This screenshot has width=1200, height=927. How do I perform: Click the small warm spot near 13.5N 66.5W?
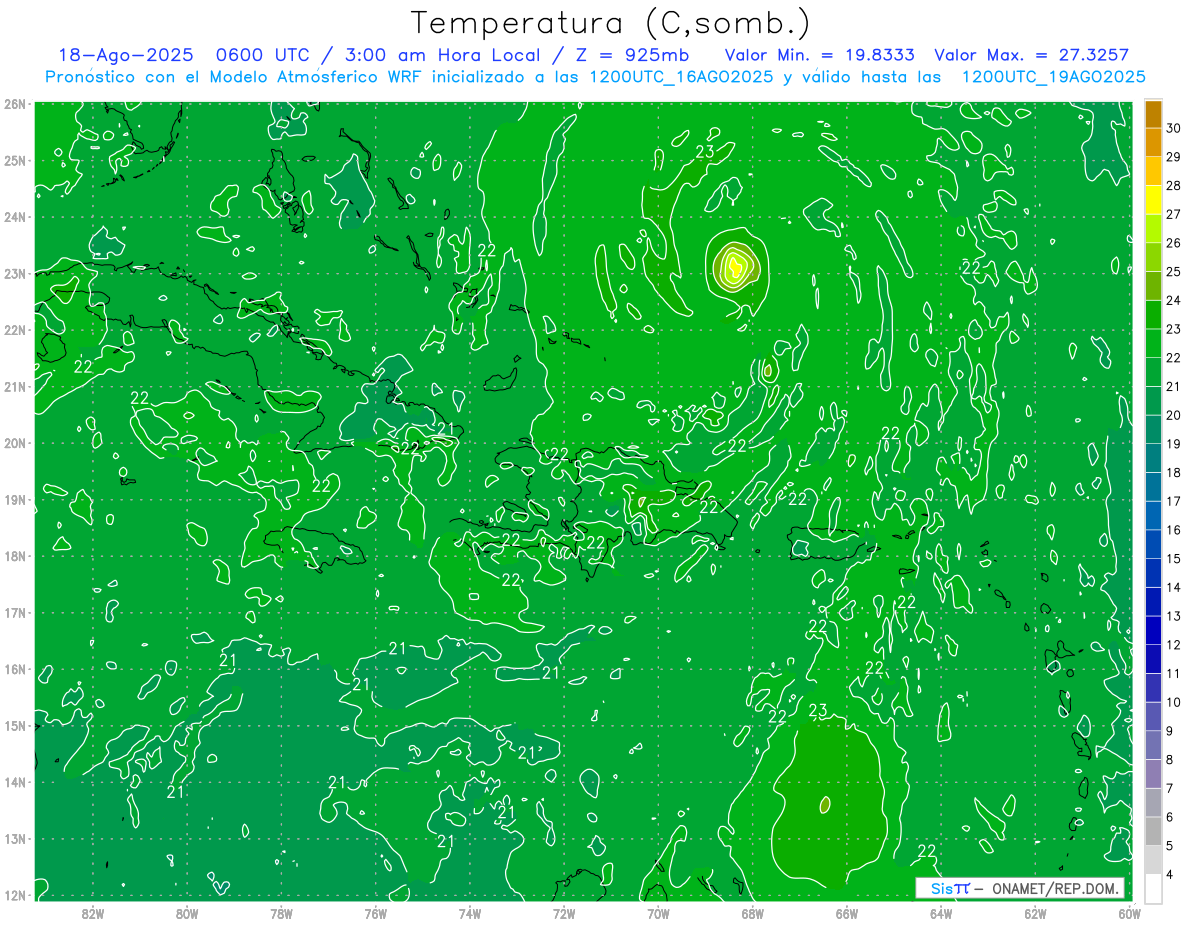pos(825,803)
